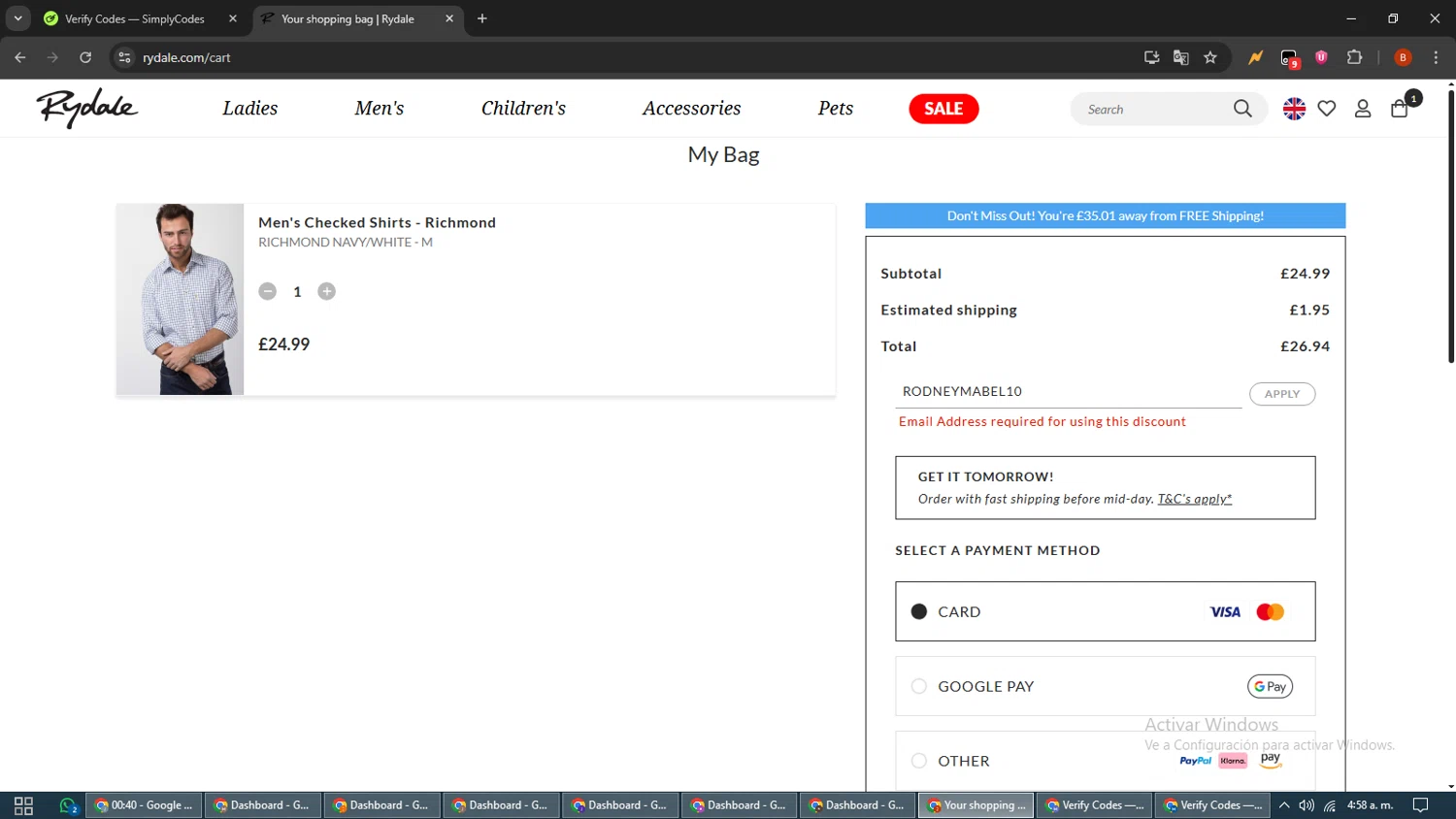Open the notifications center icon
The image size is (1456, 819).
(1421, 805)
